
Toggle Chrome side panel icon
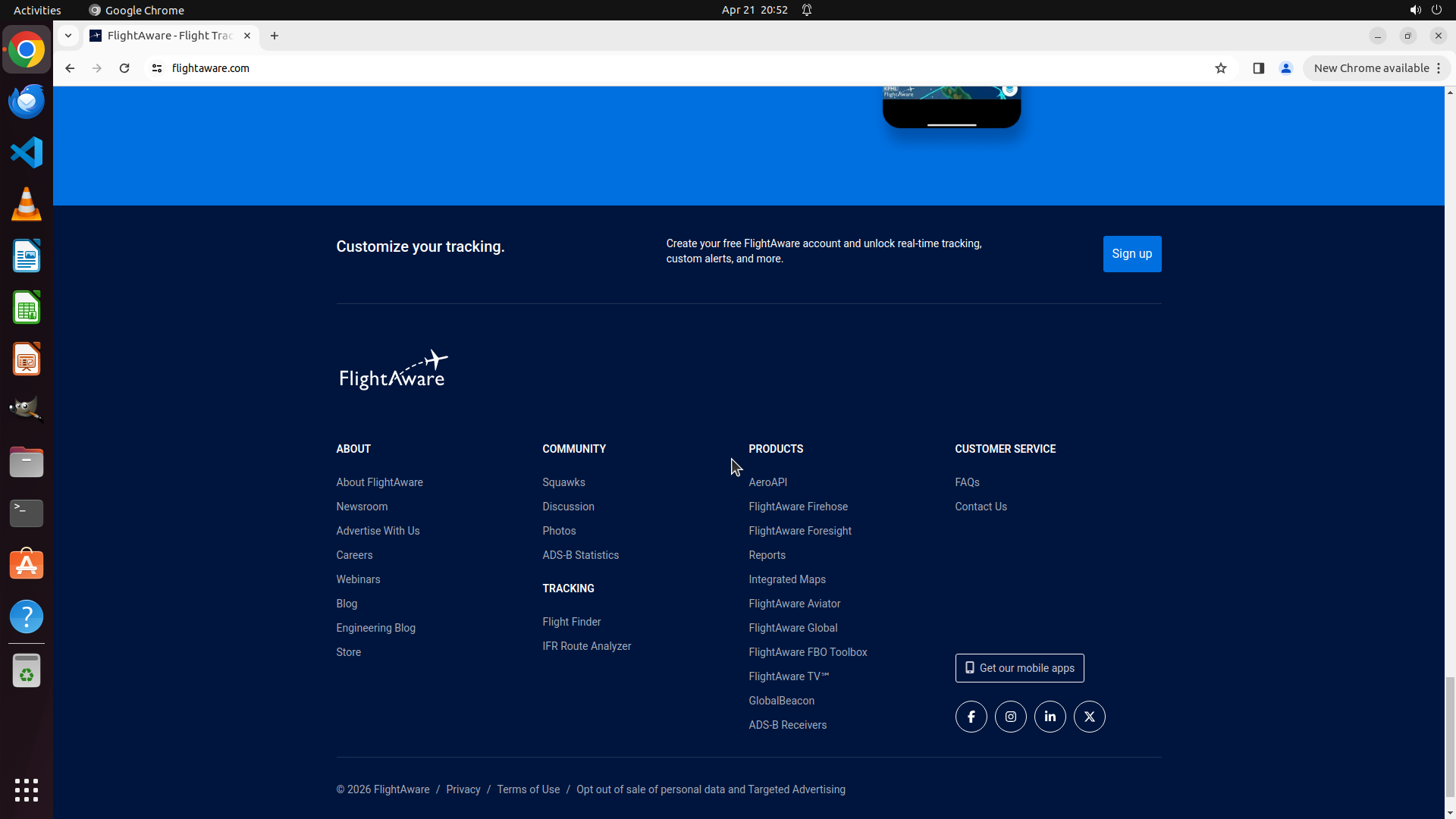coord(1258,68)
